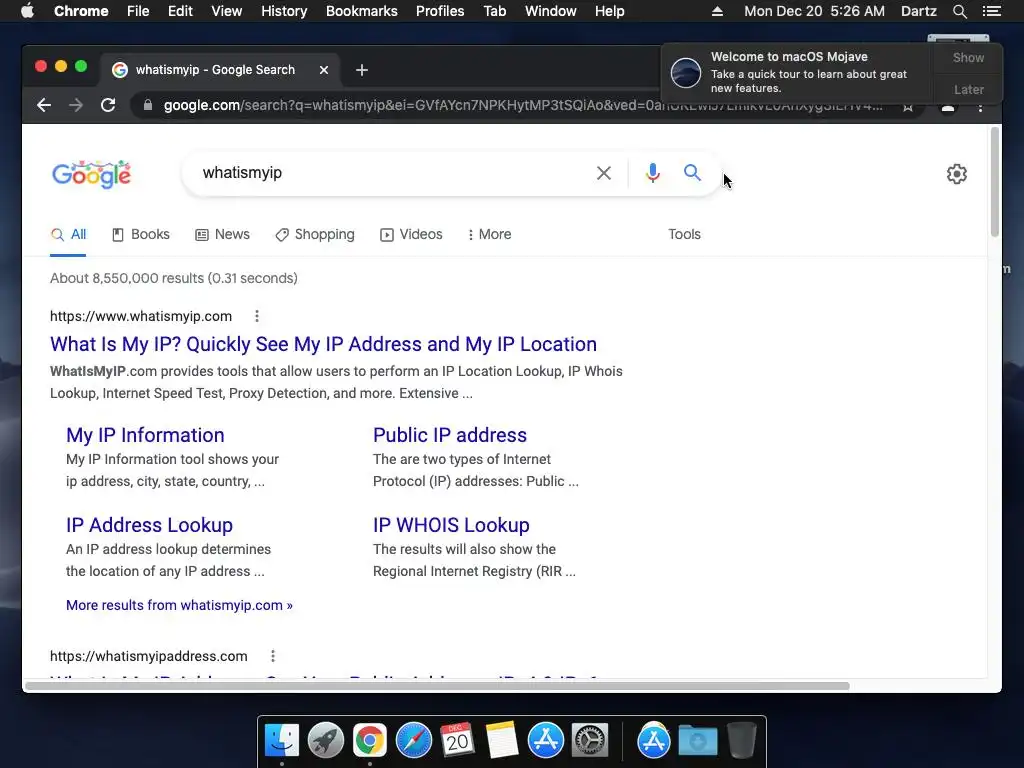
Task: Open Safari from the dock
Action: click(413, 741)
